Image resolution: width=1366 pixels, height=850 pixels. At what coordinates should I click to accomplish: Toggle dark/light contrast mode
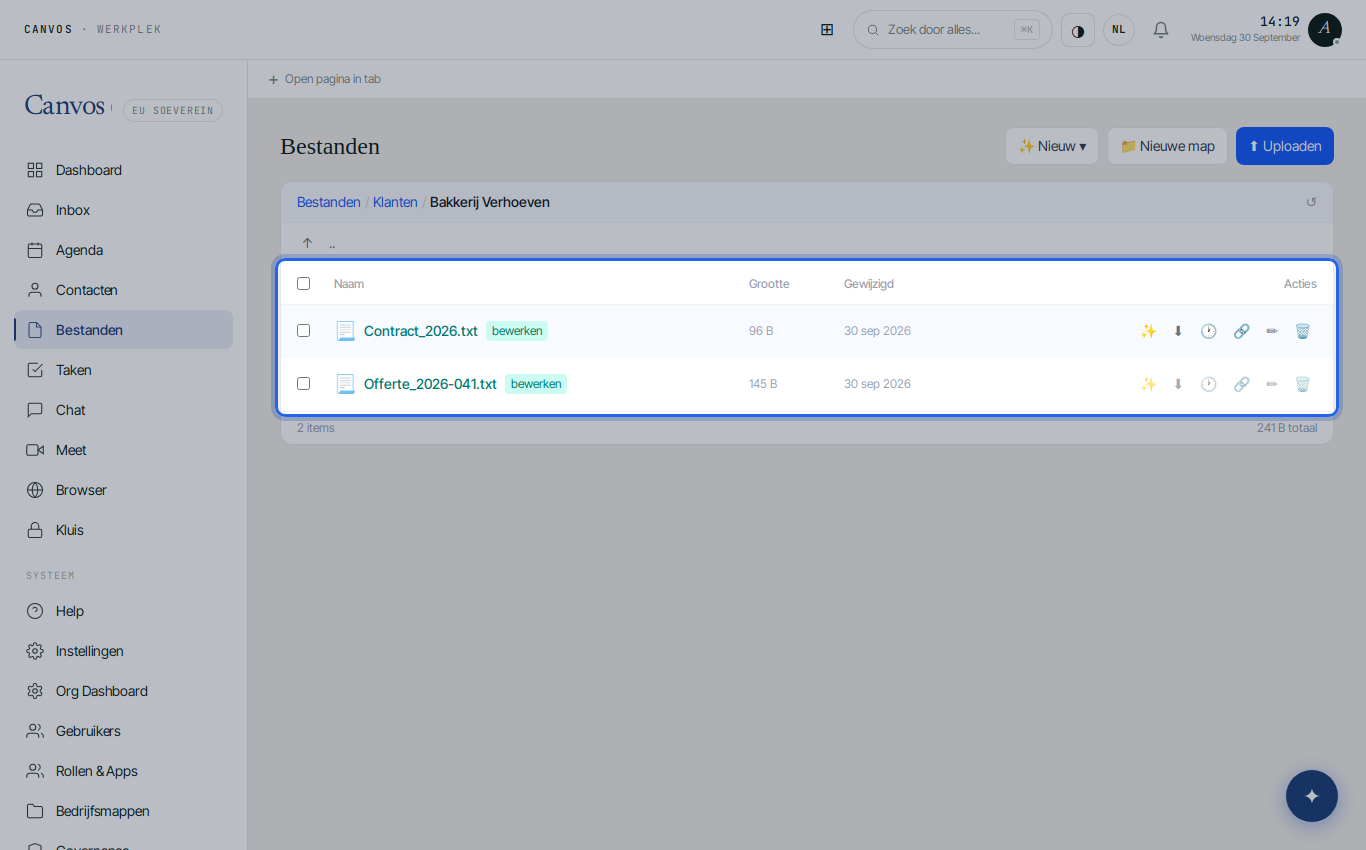pos(1078,30)
